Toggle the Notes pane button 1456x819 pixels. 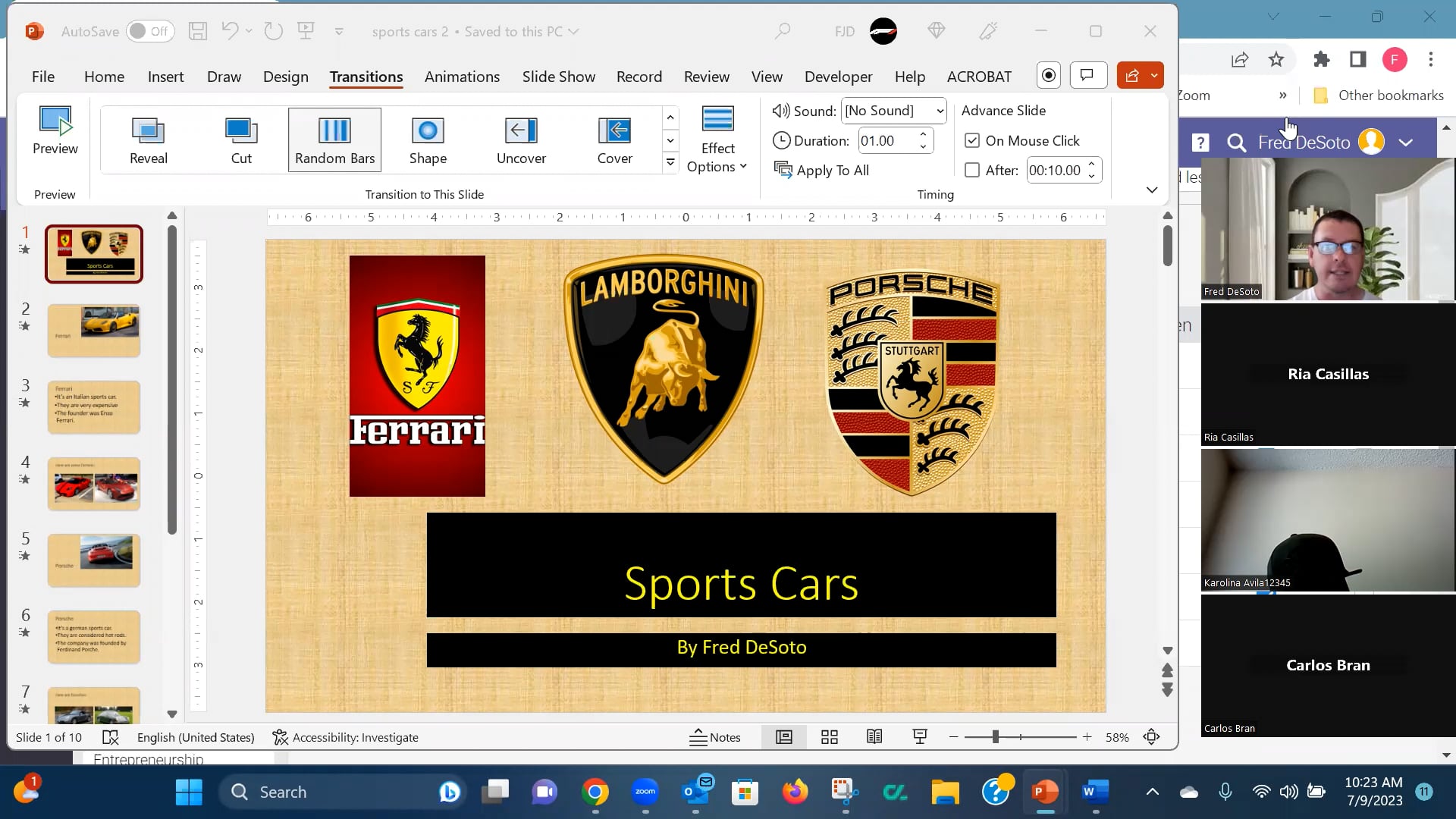(x=715, y=737)
